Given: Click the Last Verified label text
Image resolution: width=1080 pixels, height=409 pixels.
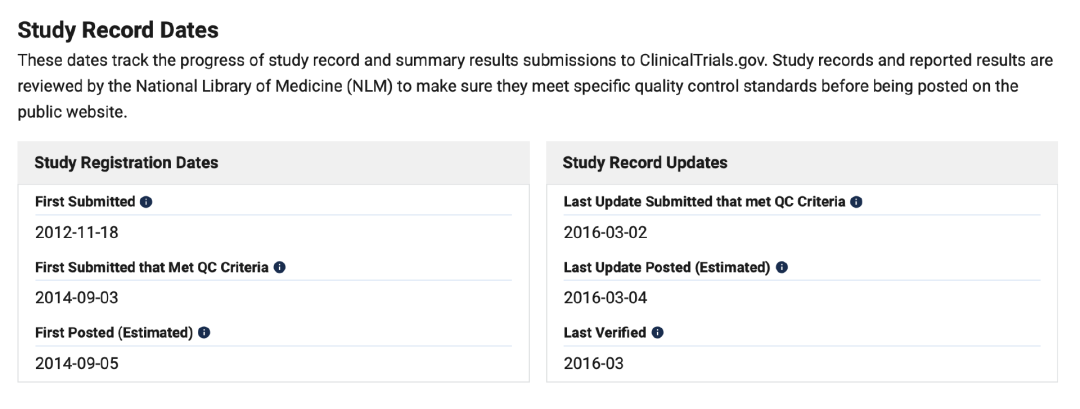Looking at the screenshot, I should [604, 333].
